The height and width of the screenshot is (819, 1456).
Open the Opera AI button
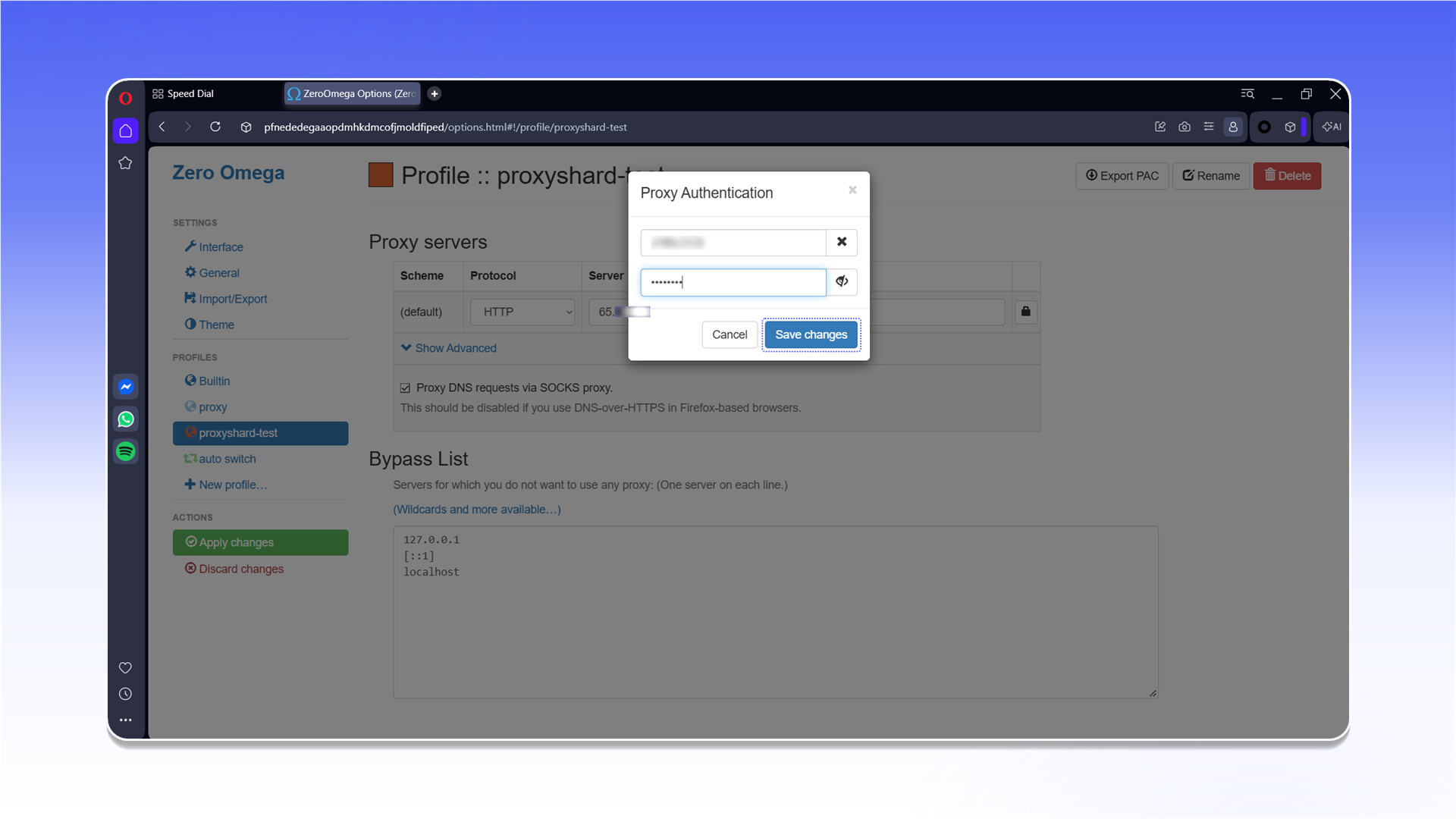pos(1332,127)
